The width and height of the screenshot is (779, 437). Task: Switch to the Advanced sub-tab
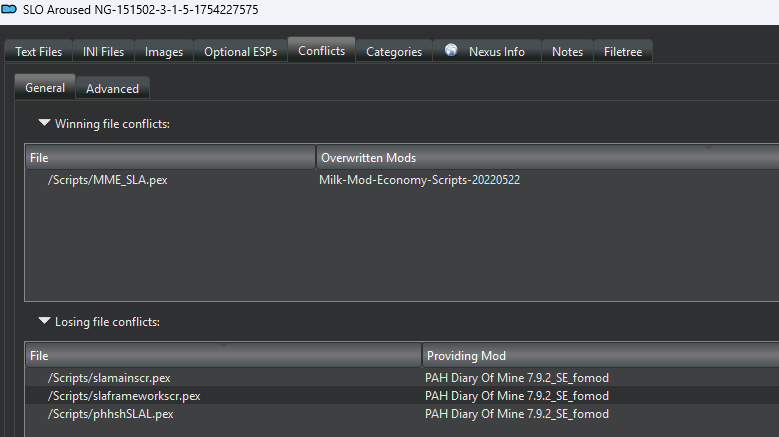(112, 88)
